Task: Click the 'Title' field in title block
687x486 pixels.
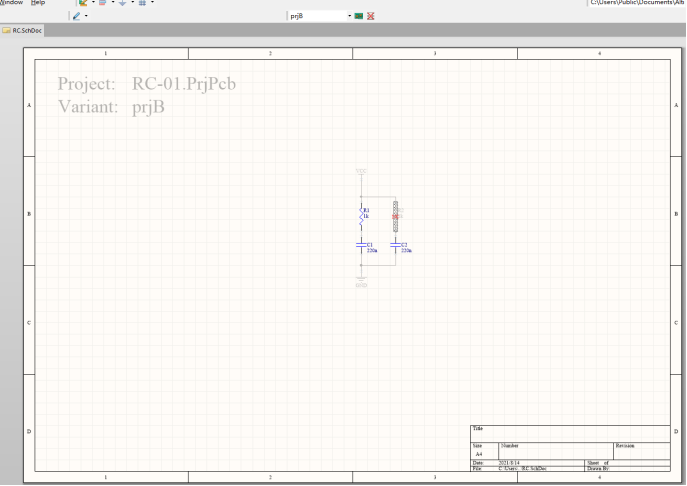Action: (570, 433)
